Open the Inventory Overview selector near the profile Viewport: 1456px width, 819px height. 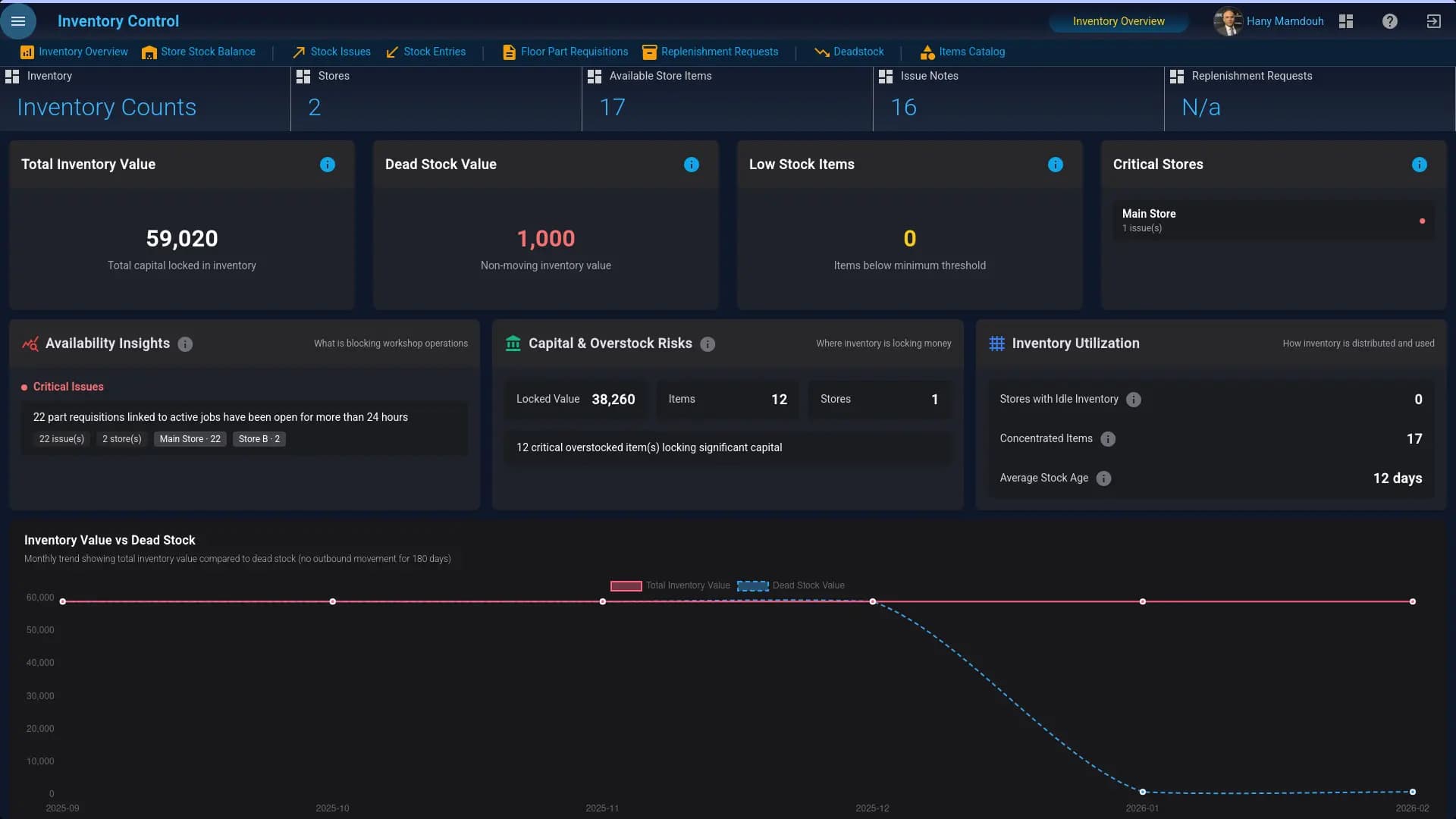(x=1119, y=21)
